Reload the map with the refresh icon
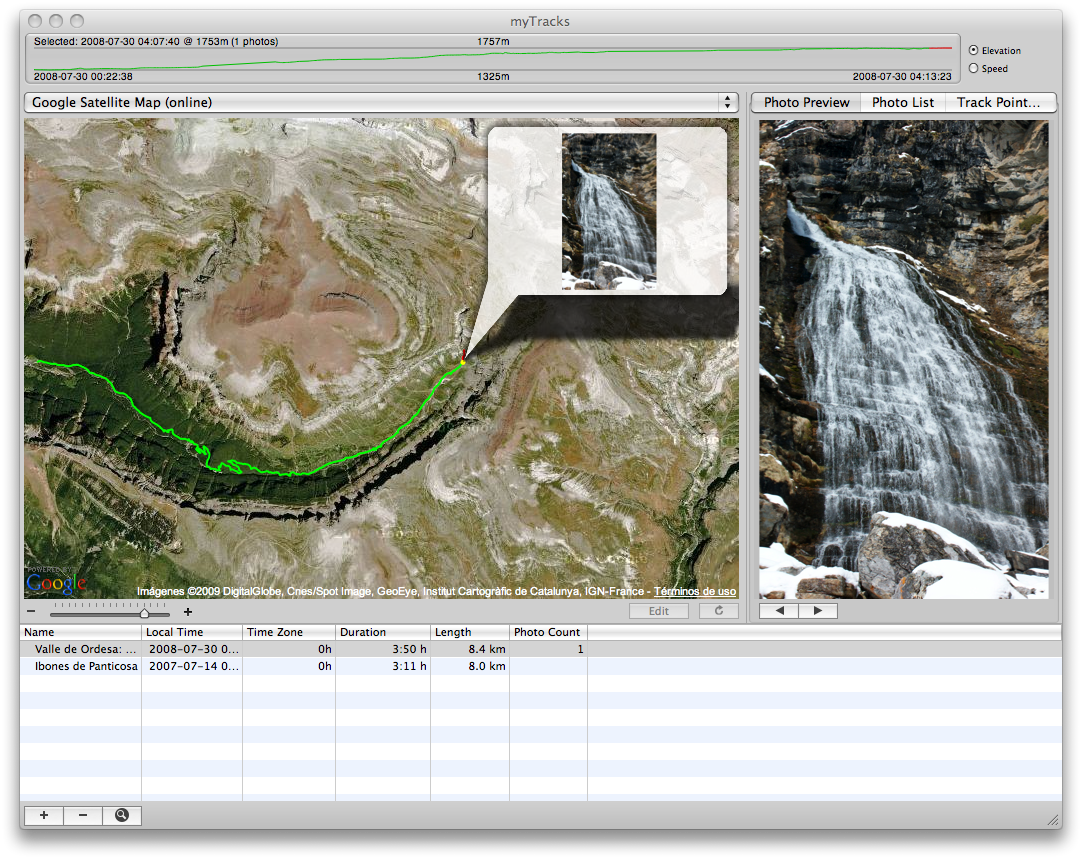 pos(718,611)
